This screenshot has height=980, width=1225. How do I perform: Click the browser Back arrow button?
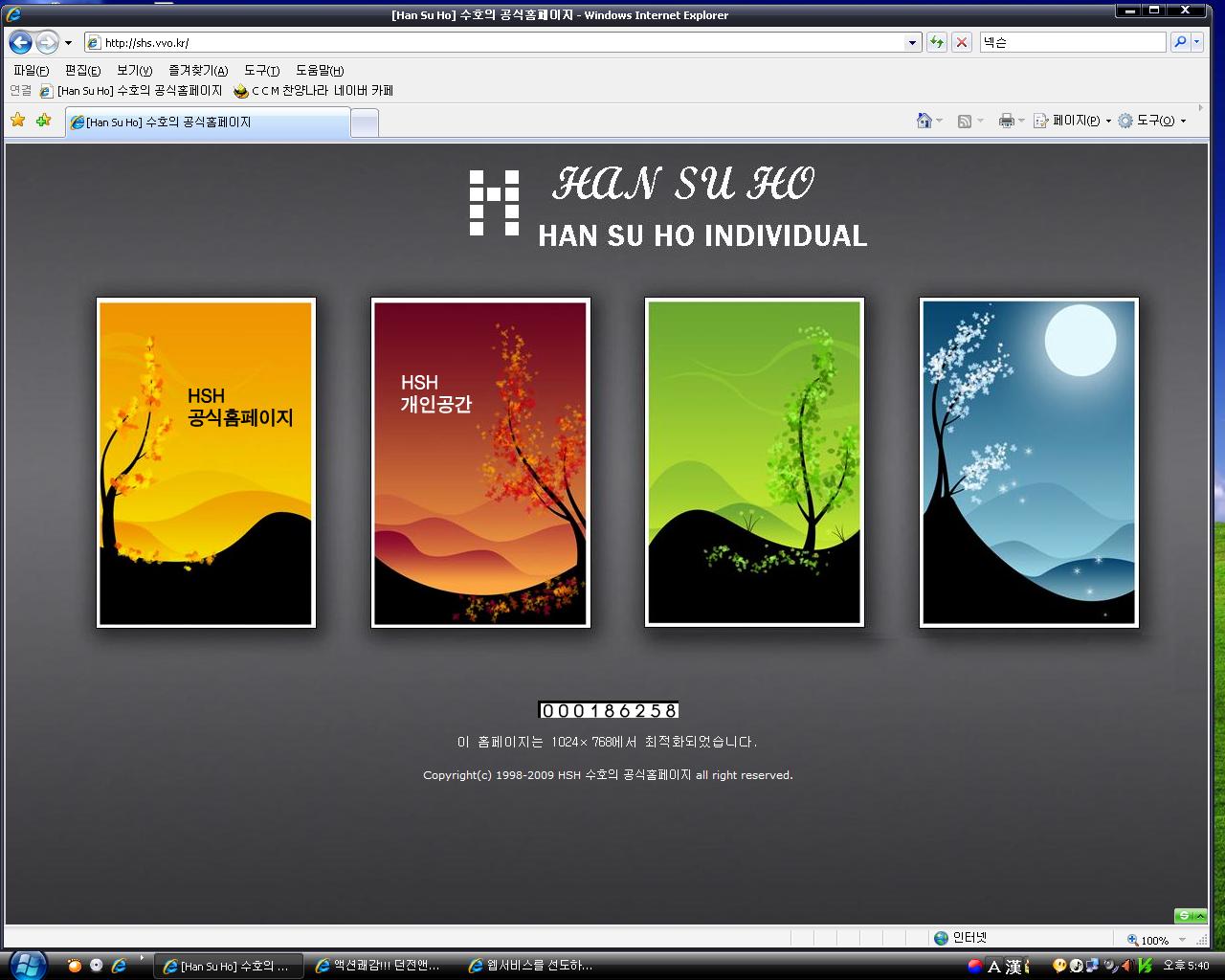pos(21,42)
